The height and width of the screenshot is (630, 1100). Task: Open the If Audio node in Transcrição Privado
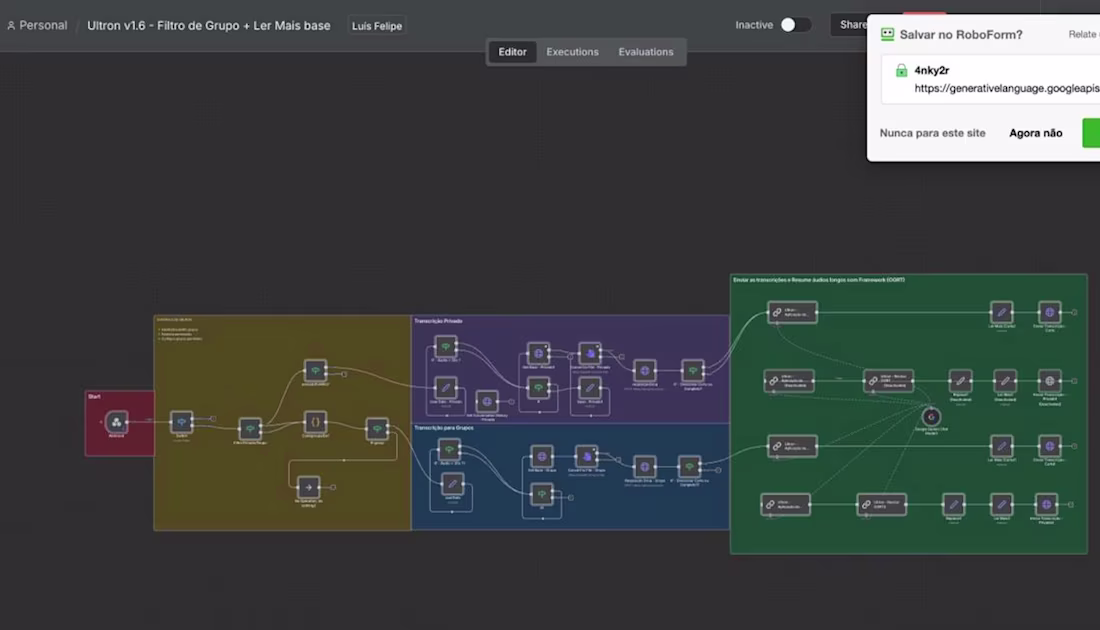(445, 347)
